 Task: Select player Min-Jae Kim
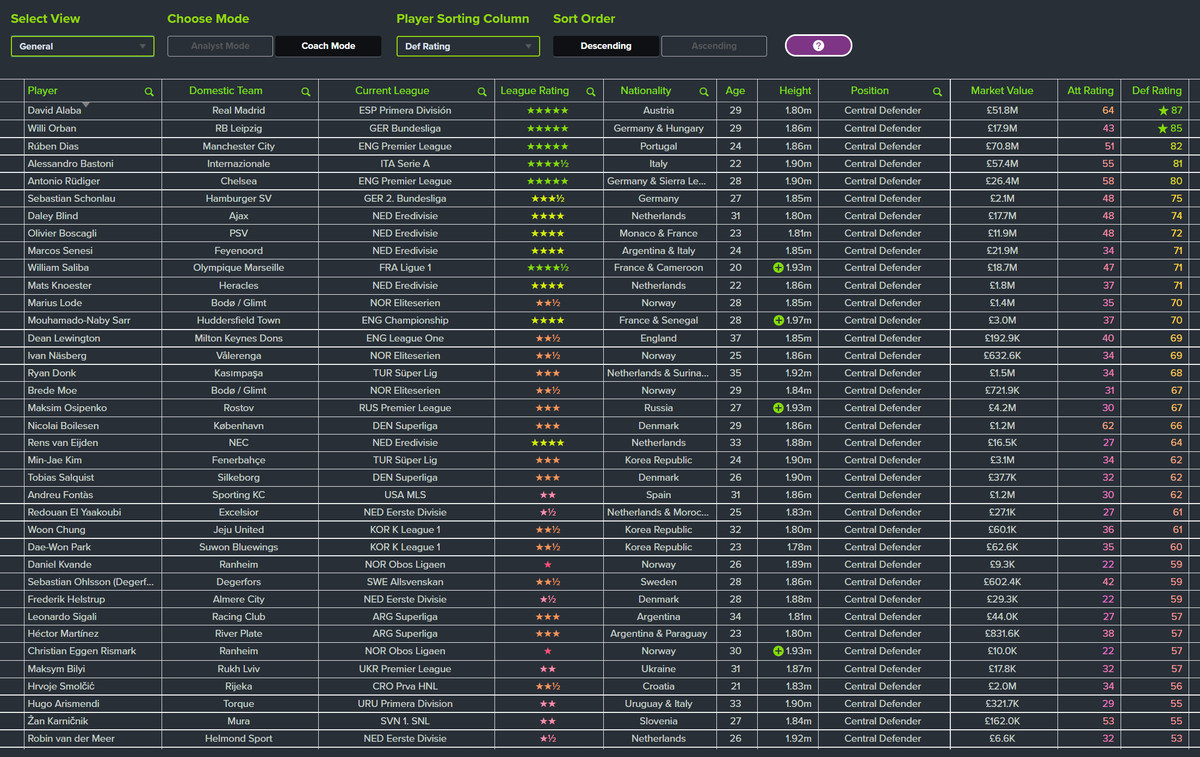56,460
